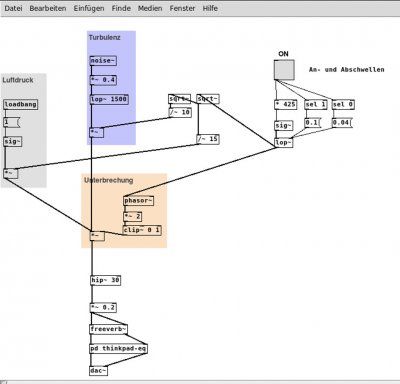Select the phasor~ object
This screenshot has width=400, height=384.
(x=138, y=201)
